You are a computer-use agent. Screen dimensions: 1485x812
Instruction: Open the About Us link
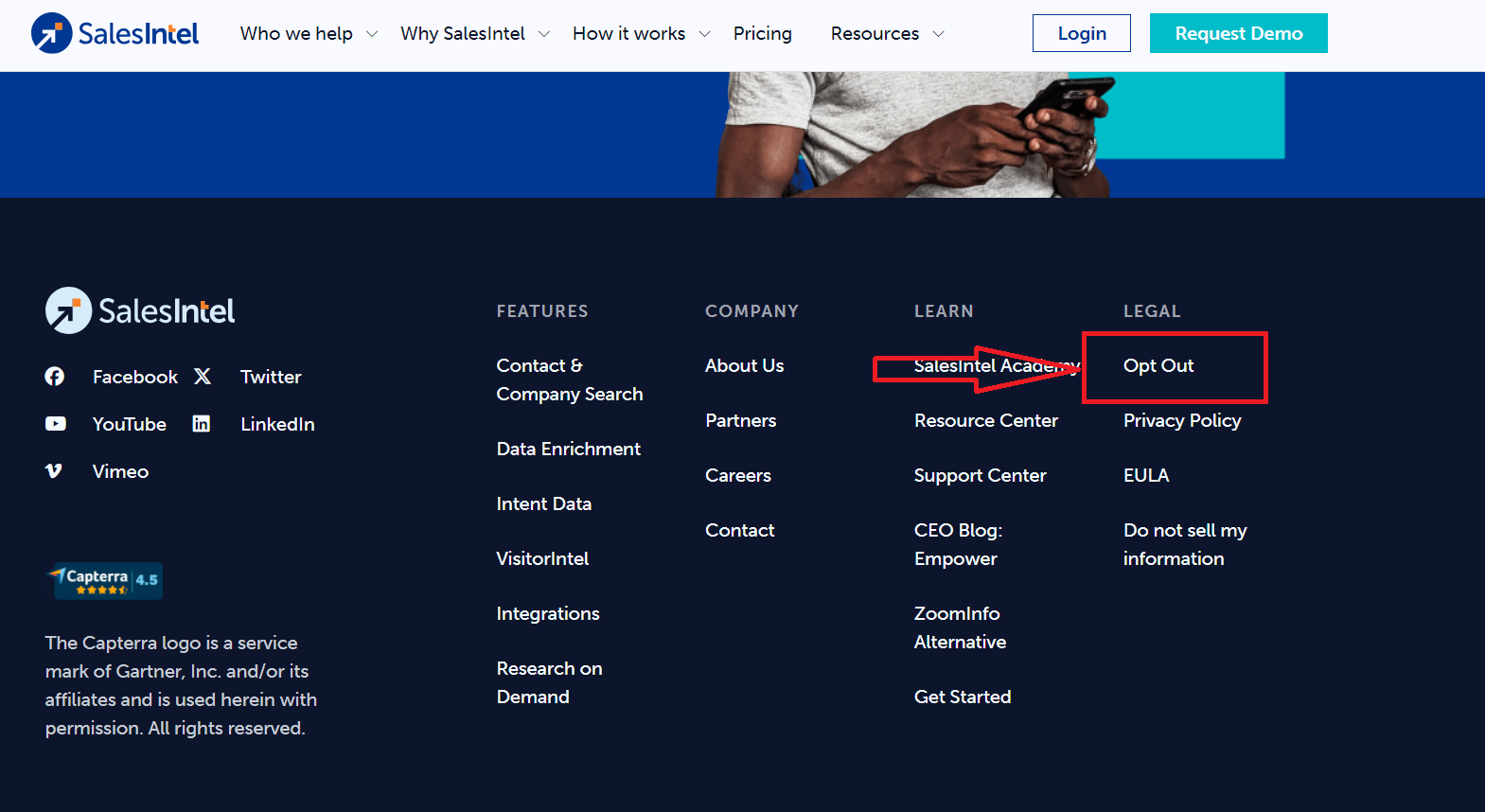(745, 365)
